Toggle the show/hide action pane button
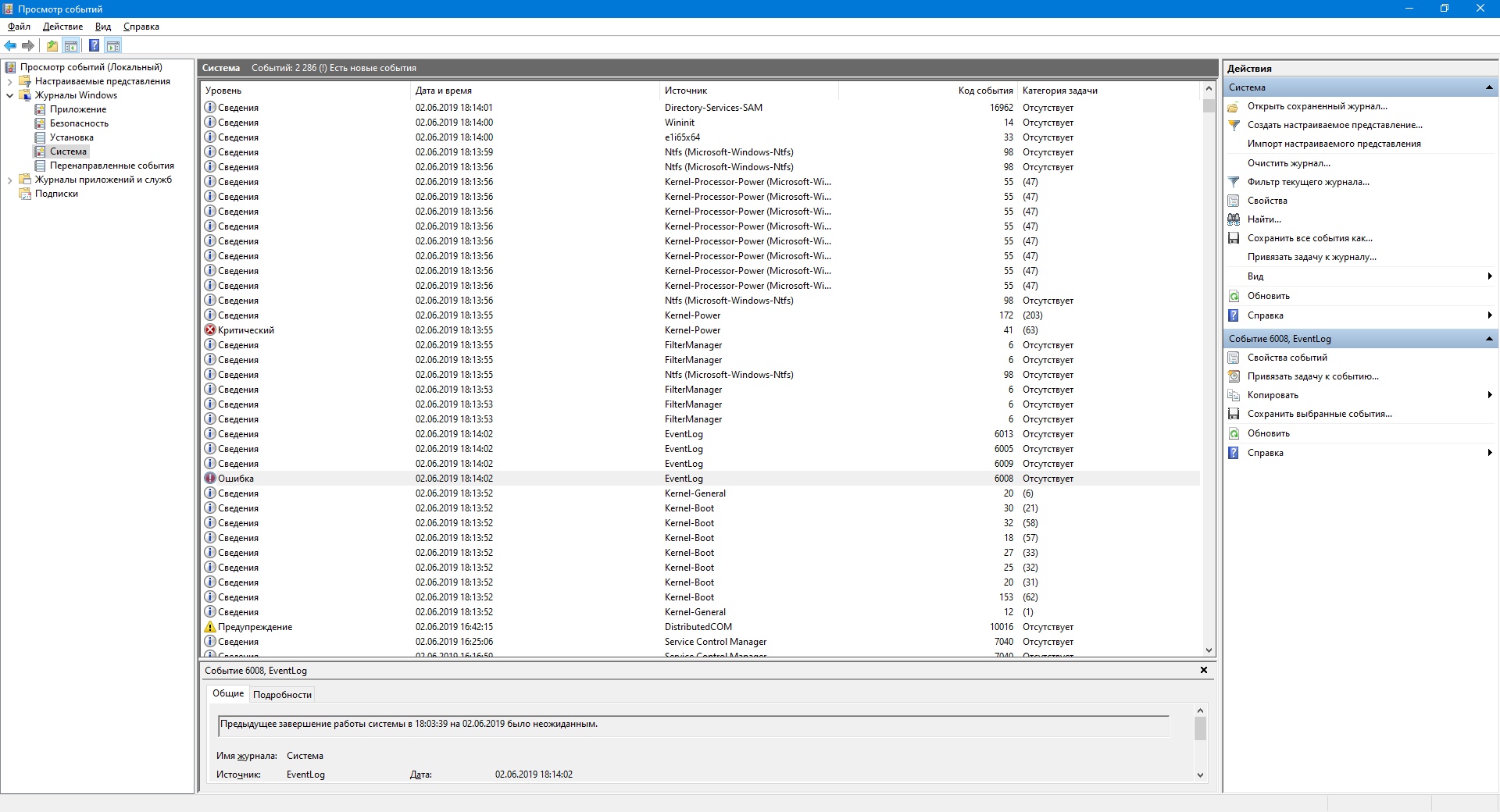This screenshot has width=1500, height=812. tap(113, 45)
